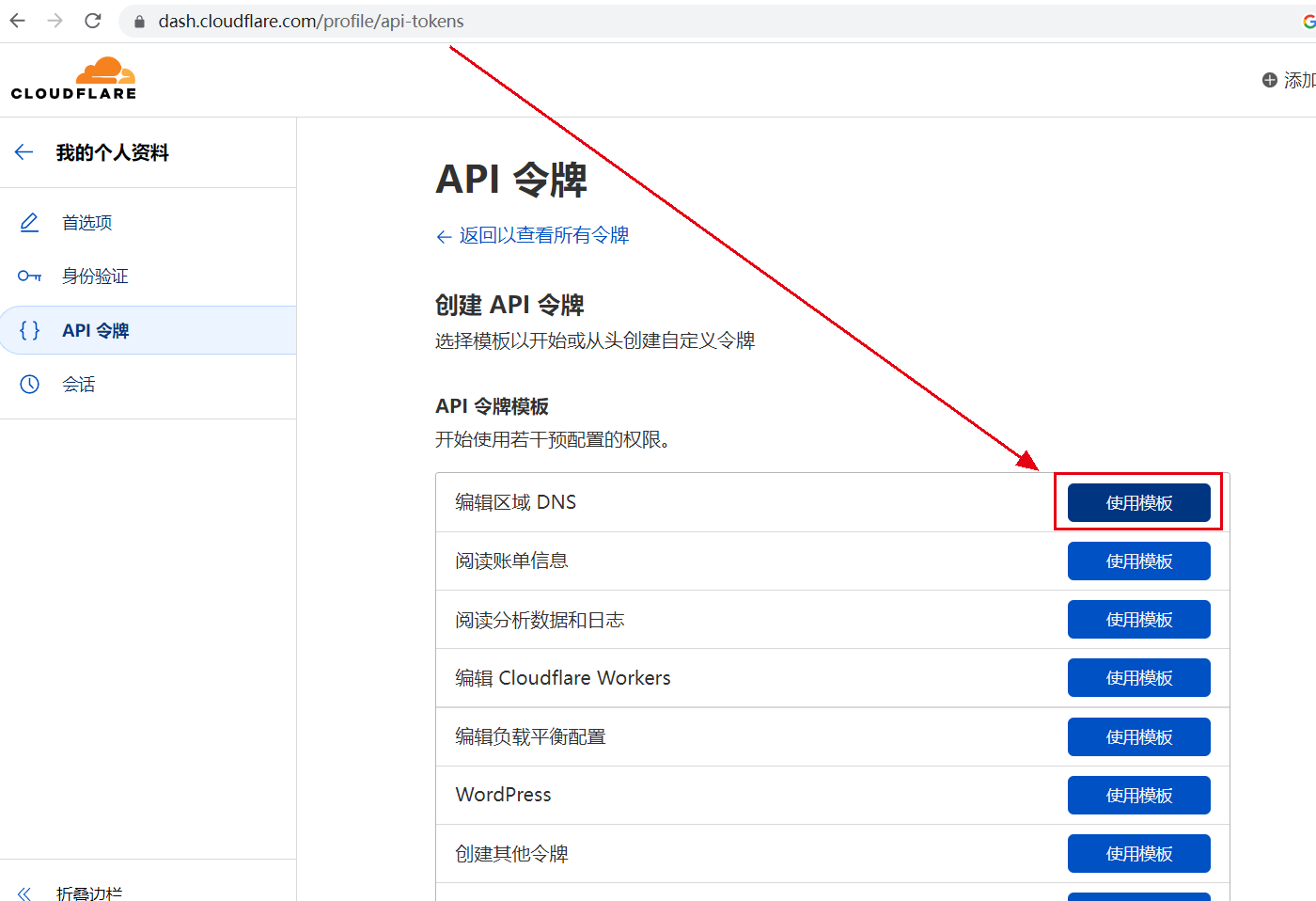Use template for 编辑区域 DNS
Screen dimensions: 1316x901
point(1138,503)
